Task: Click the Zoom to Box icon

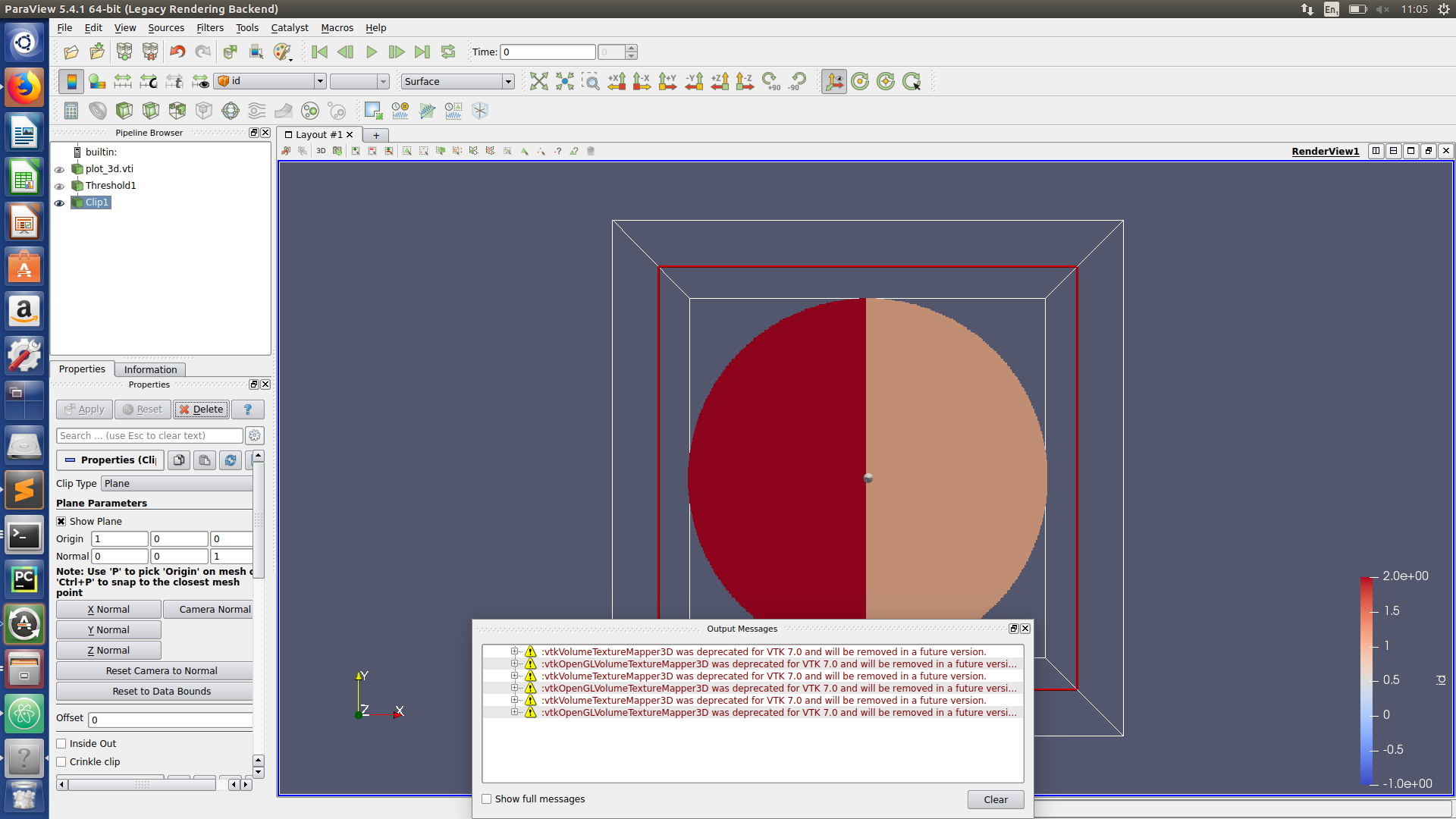Action: point(591,81)
